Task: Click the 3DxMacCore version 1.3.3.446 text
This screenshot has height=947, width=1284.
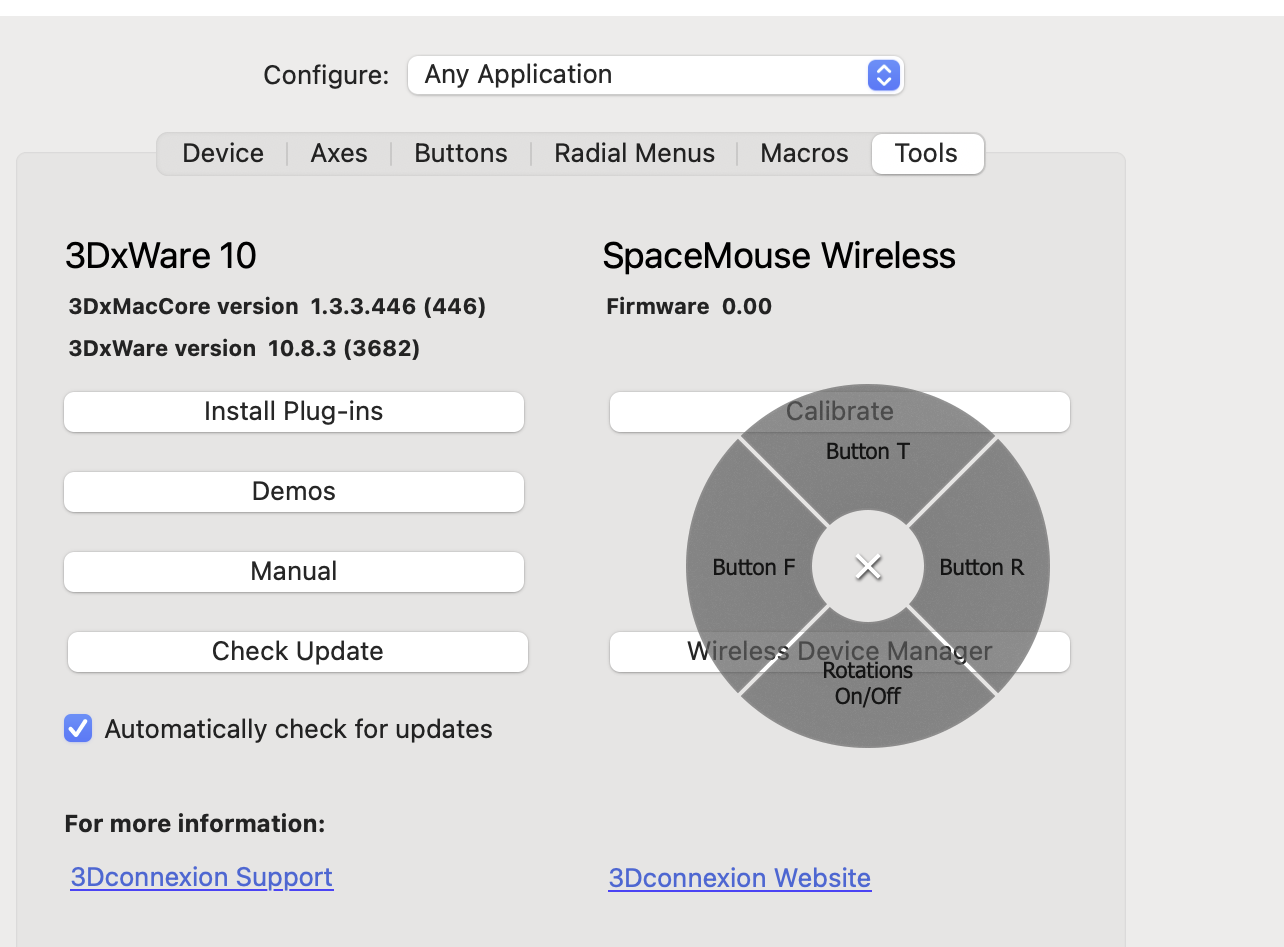Action: [x=277, y=306]
